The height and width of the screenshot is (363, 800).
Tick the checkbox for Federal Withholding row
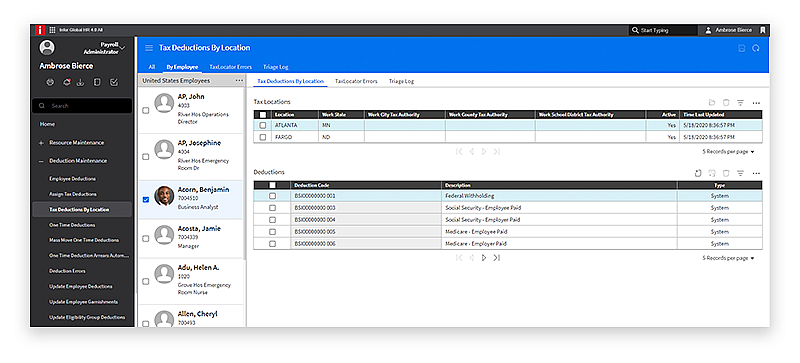[272, 196]
